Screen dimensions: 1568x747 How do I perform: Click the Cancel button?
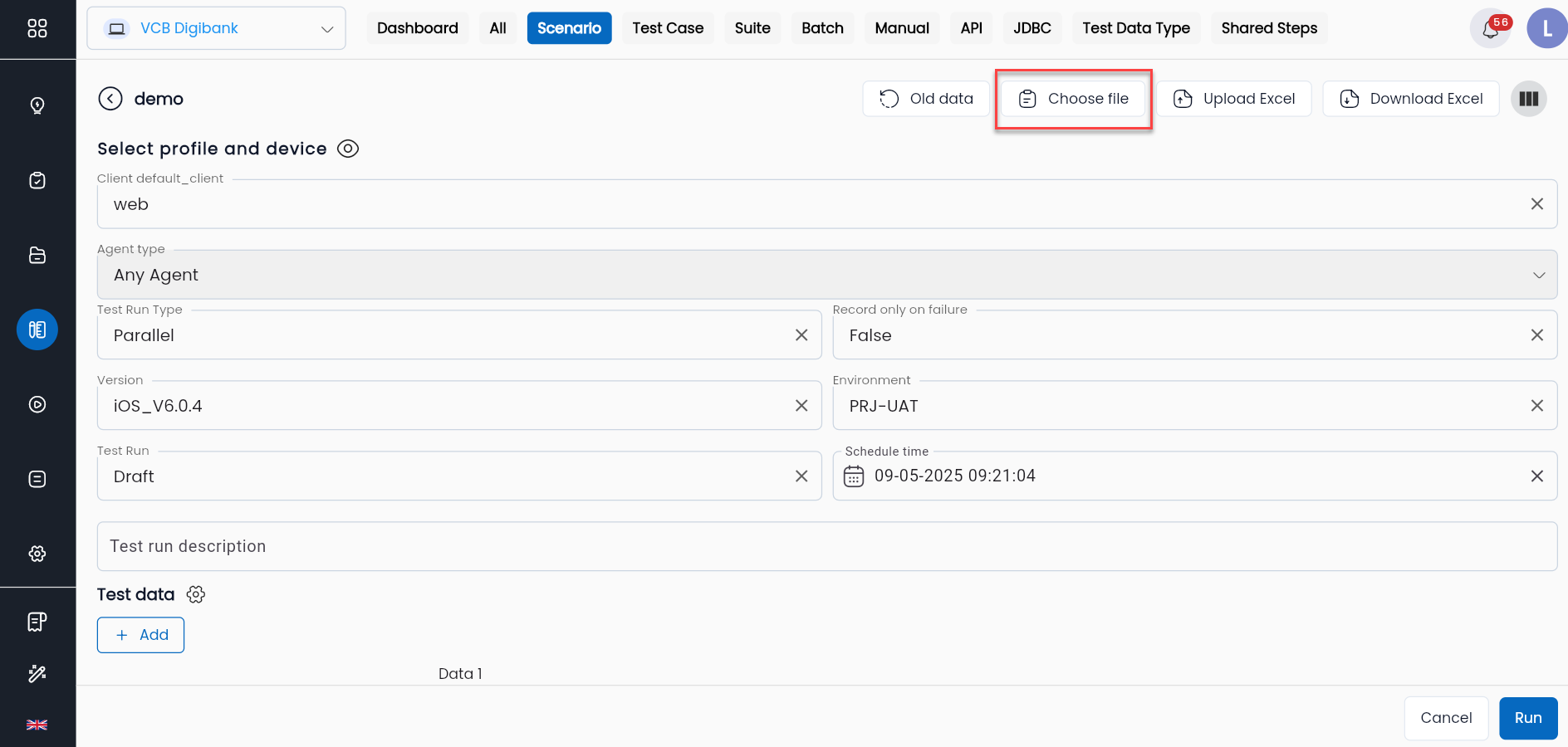click(x=1446, y=718)
